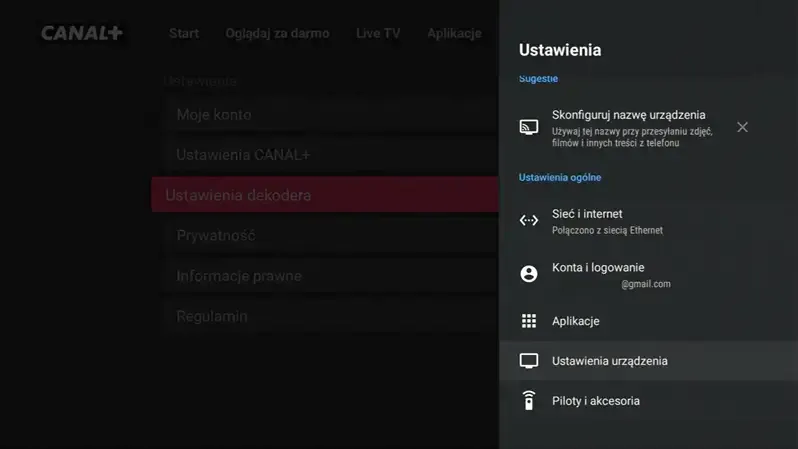The height and width of the screenshot is (449, 798).
Task: Dismiss the device name suggestion
Action: pyautogui.click(x=743, y=127)
